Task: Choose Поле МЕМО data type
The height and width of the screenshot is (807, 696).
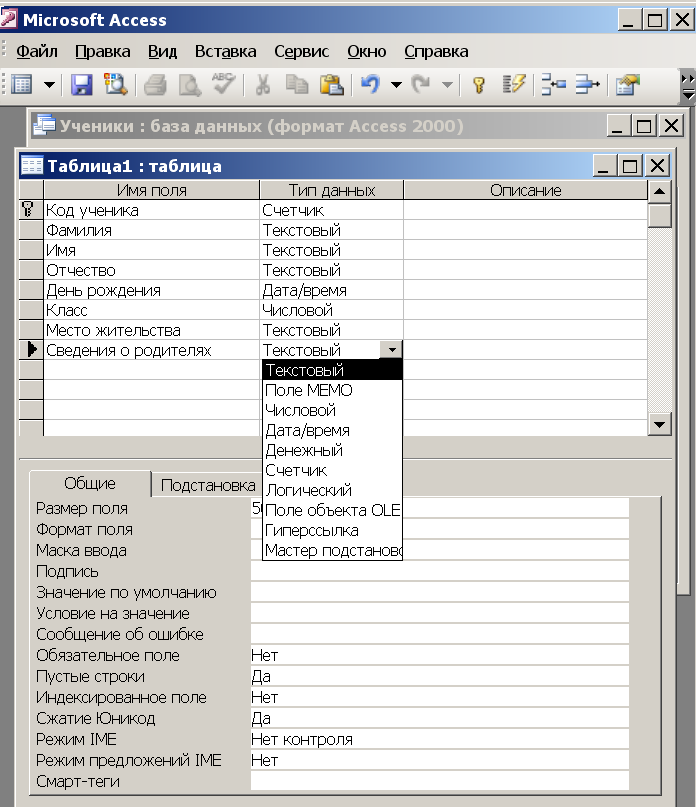Action: tap(332, 390)
